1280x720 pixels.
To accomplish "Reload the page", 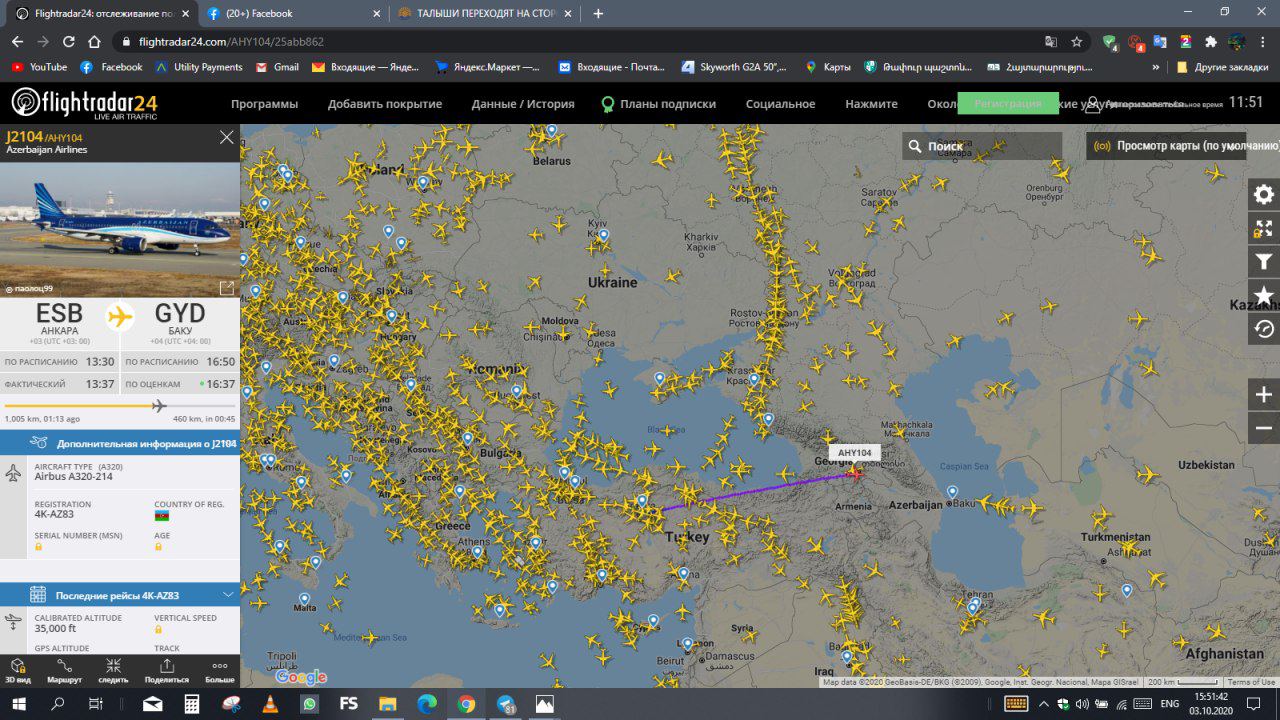I will [x=68, y=42].
